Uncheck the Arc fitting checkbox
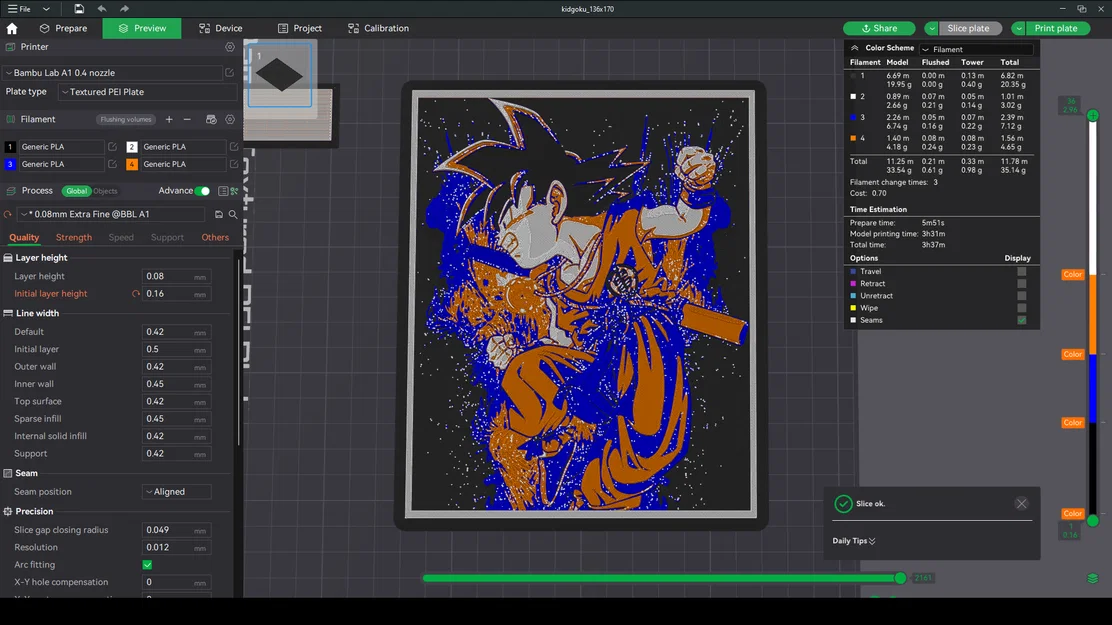This screenshot has width=1112, height=625. (148, 565)
